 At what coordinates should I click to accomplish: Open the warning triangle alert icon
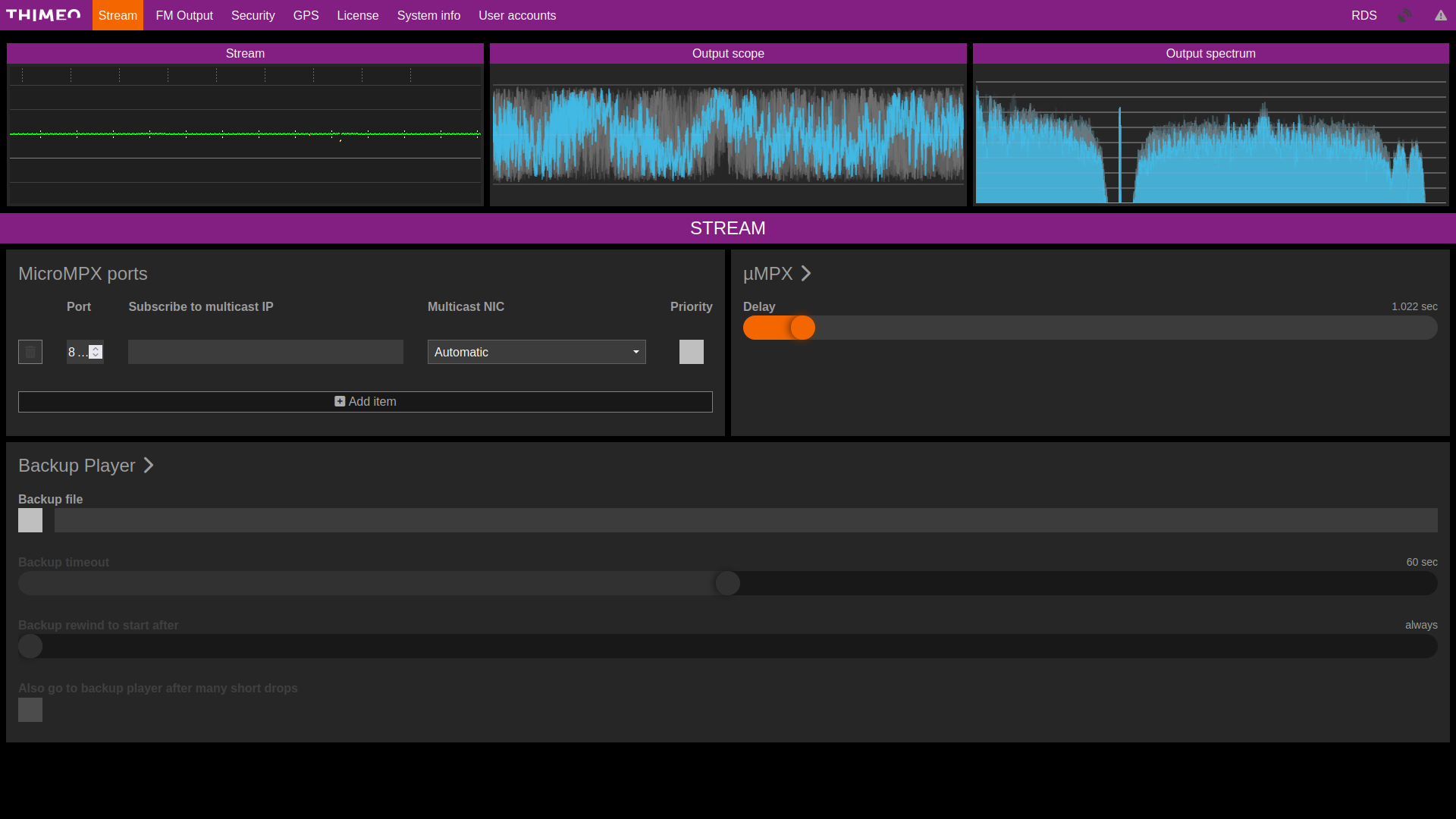point(1441,15)
